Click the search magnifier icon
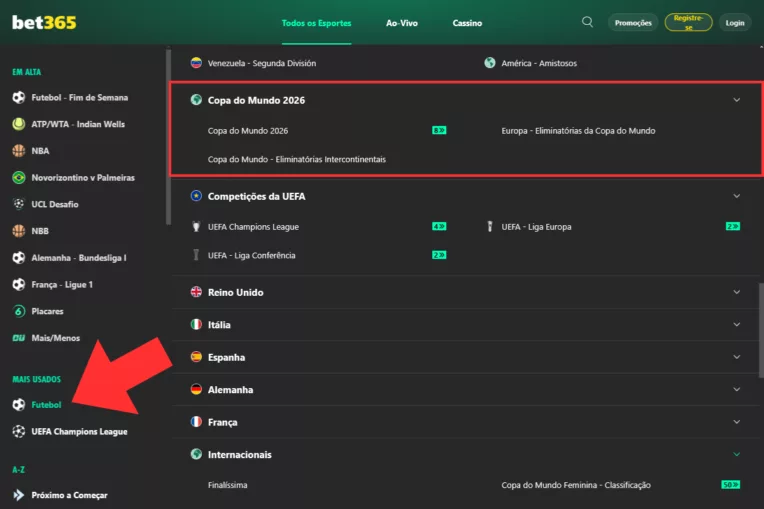Image resolution: width=764 pixels, height=509 pixels. [587, 22]
